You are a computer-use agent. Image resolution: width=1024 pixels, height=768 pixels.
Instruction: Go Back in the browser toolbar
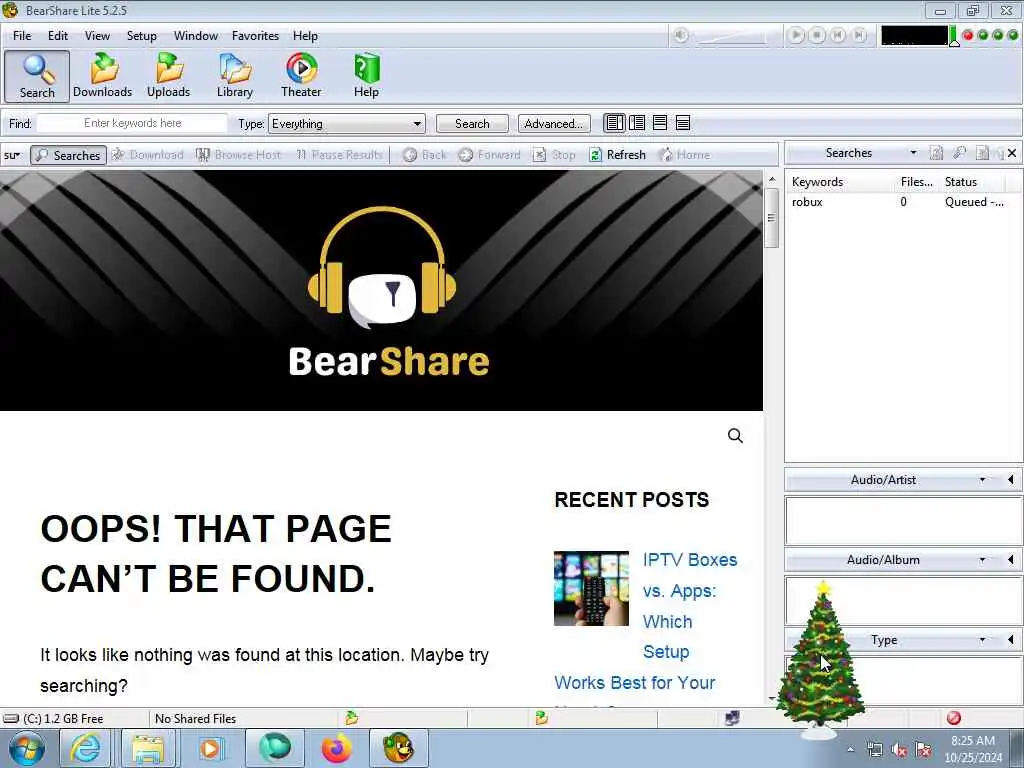pyautogui.click(x=424, y=155)
